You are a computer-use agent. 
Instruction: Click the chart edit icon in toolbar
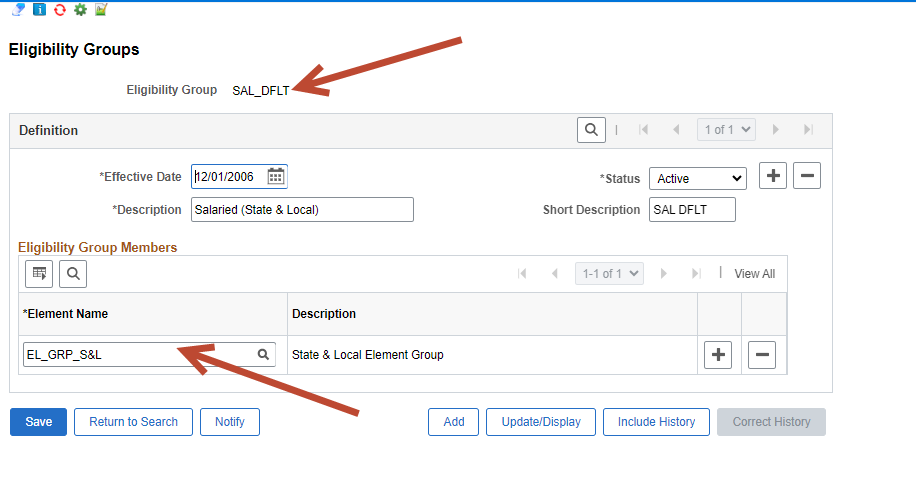tap(101, 9)
